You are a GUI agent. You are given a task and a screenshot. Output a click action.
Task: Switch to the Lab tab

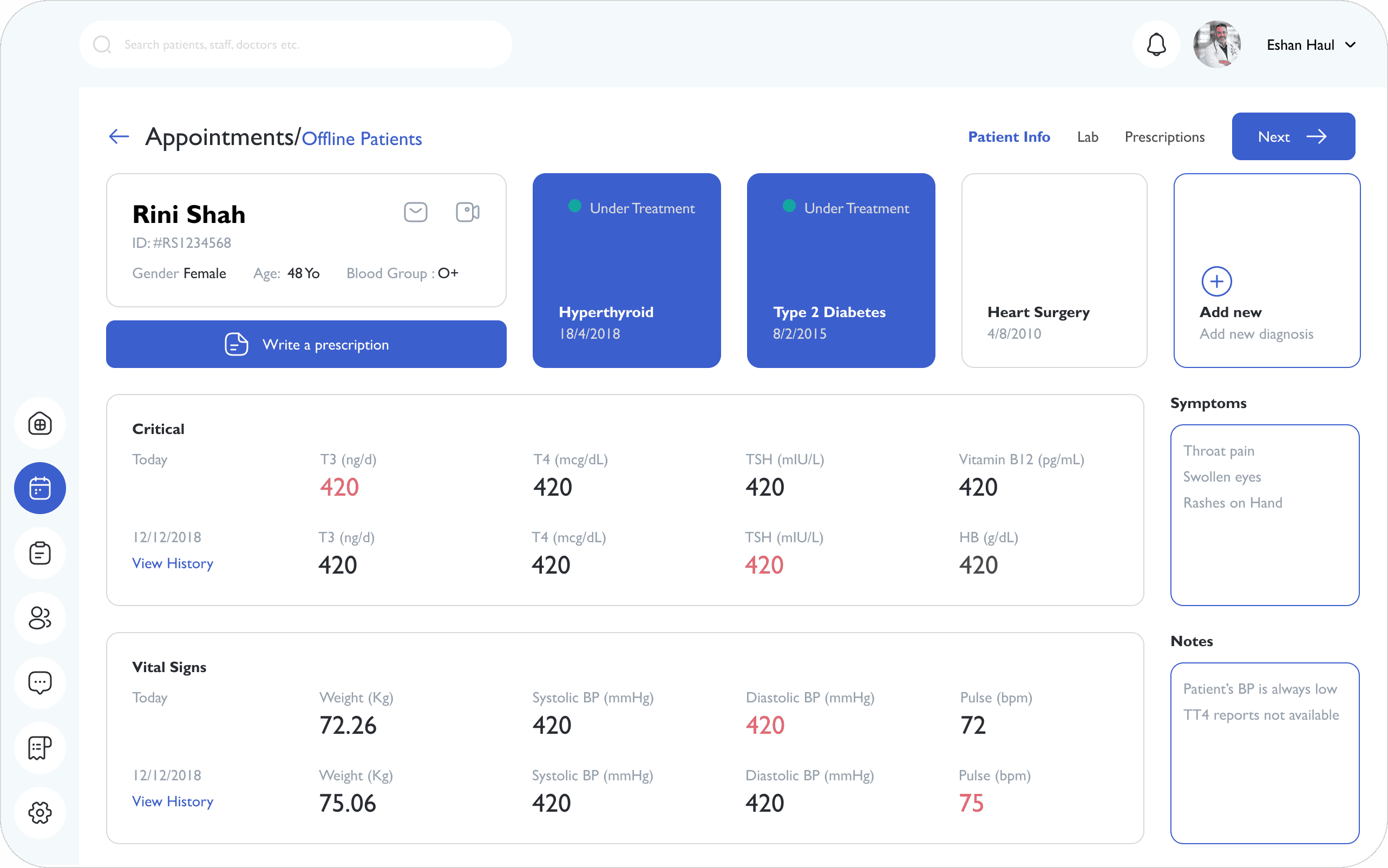[1087, 136]
